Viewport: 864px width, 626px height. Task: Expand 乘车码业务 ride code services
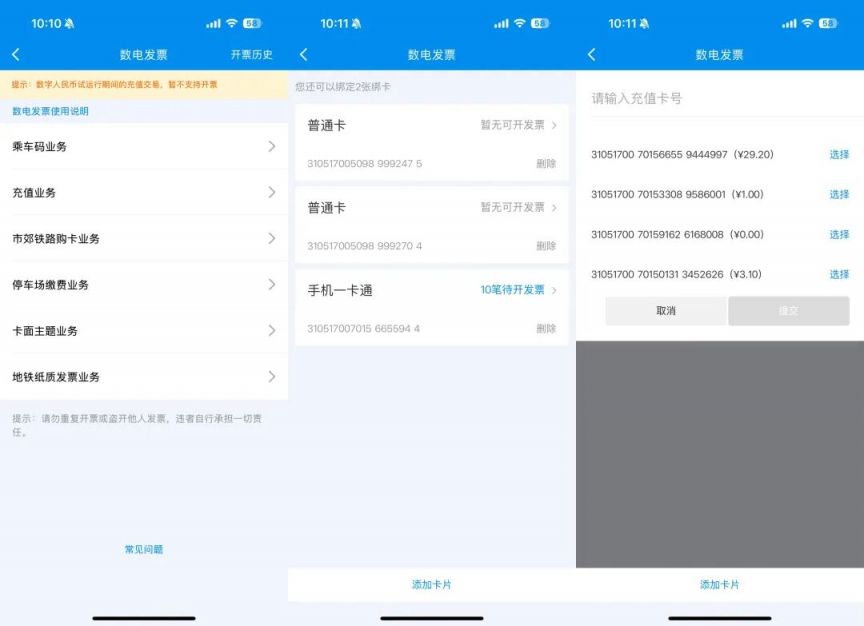(x=145, y=146)
